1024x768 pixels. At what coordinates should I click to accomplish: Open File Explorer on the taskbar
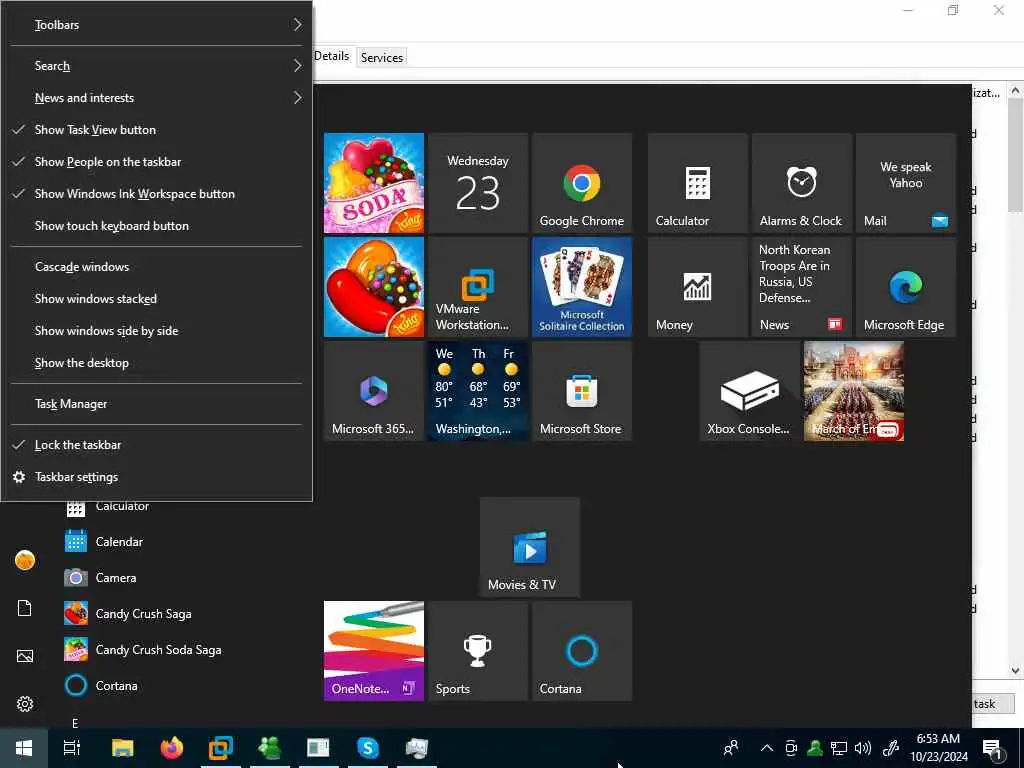point(122,748)
